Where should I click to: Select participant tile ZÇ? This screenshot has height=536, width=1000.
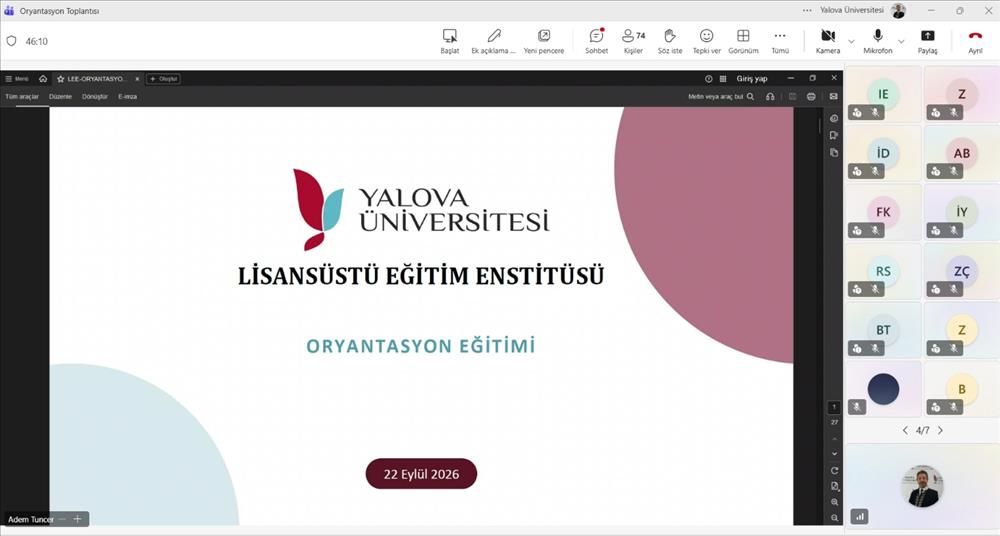tap(962, 271)
